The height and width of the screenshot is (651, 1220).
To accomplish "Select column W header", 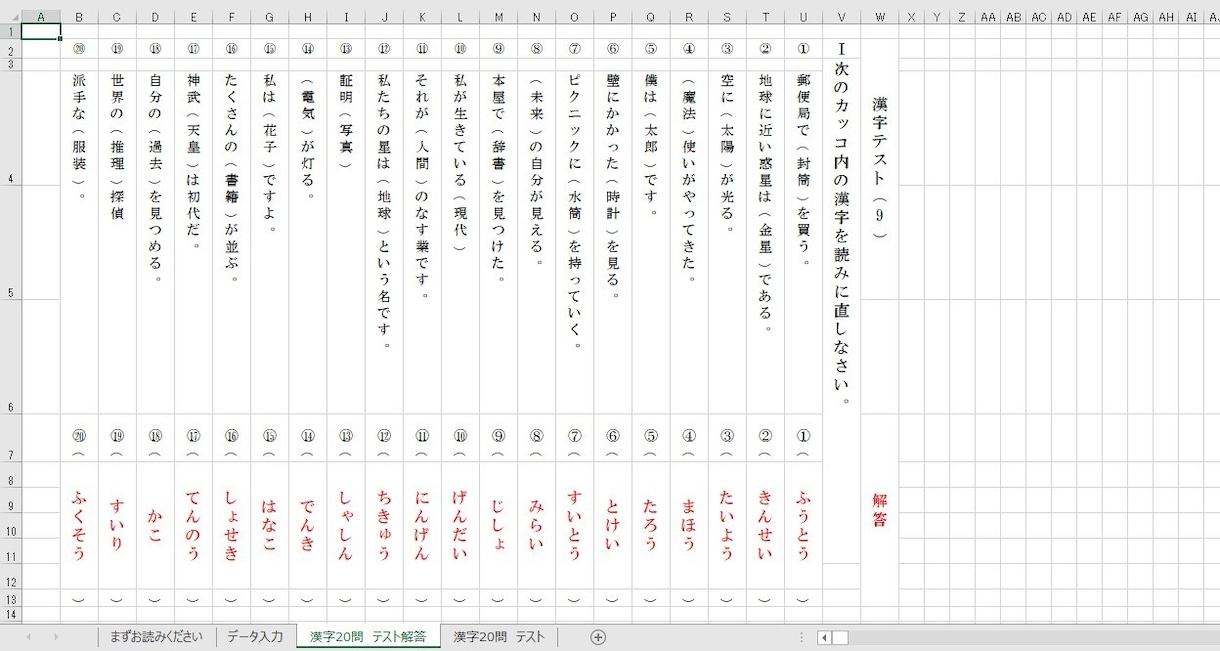I will [x=880, y=17].
